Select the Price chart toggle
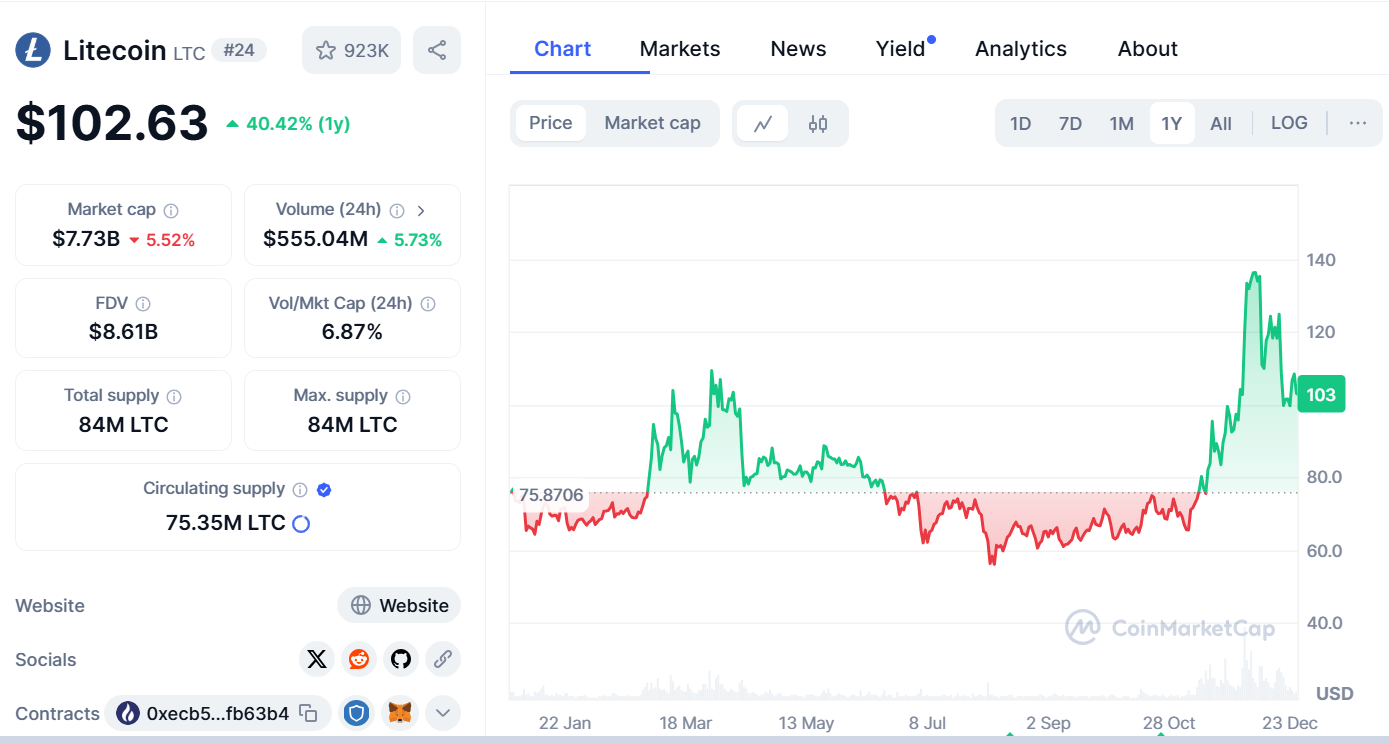Image resolution: width=1389 pixels, height=744 pixels. point(551,123)
